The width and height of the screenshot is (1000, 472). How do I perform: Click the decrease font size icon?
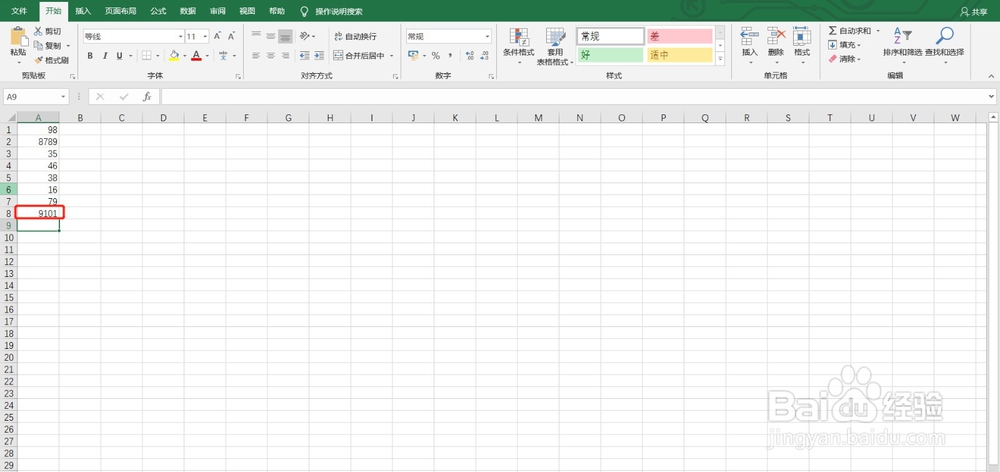tap(232, 36)
